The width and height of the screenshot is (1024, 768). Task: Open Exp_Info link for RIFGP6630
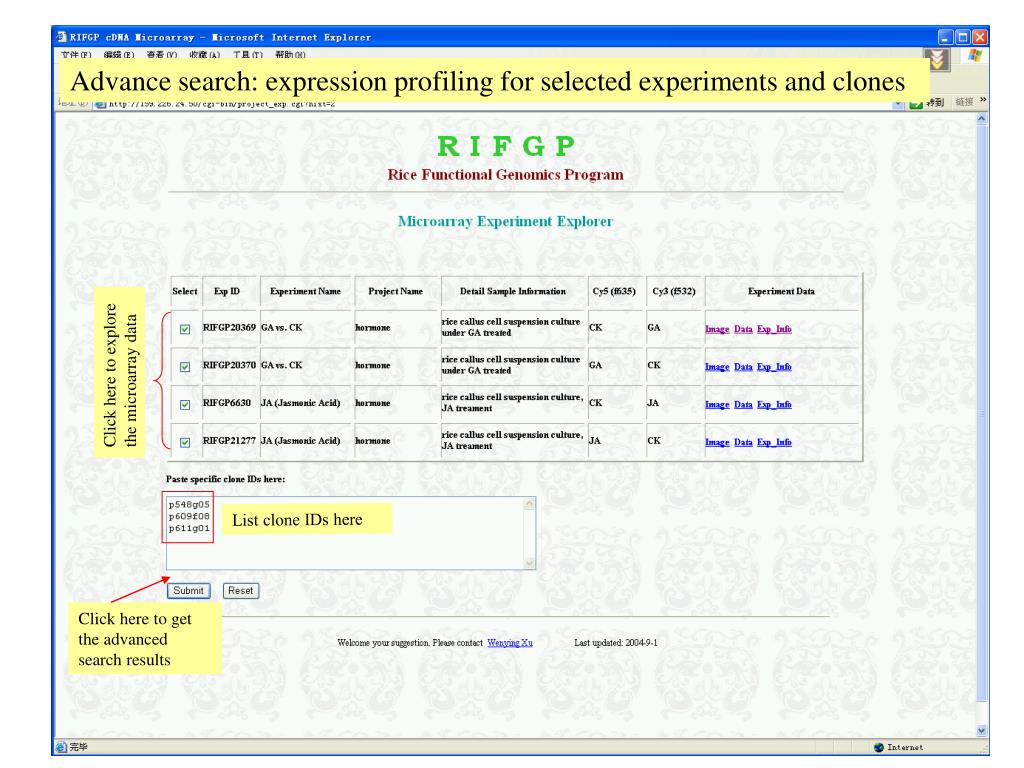775,405
